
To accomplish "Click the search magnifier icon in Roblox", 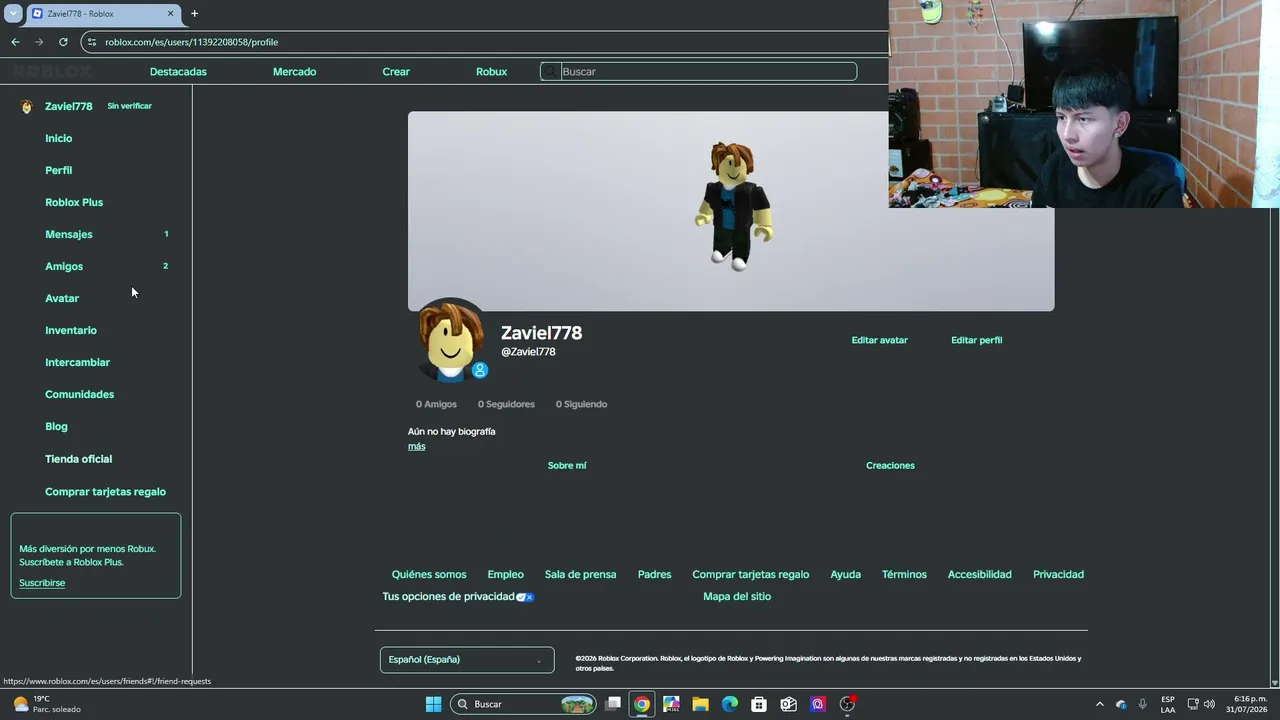I will [x=550, y=72].
